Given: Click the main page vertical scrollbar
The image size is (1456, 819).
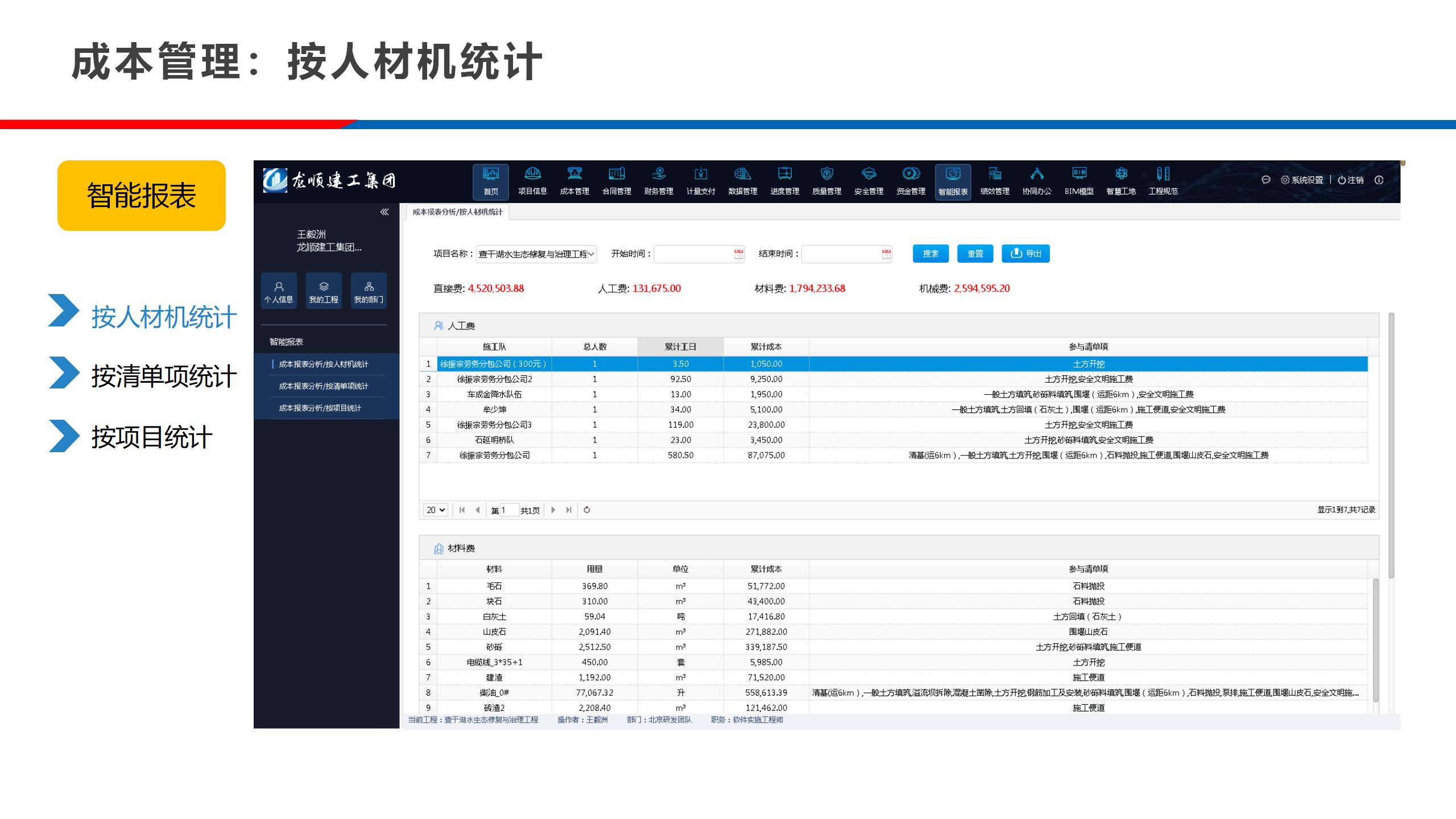Looking at the screenshot, I should click(x=1391, y=445).
